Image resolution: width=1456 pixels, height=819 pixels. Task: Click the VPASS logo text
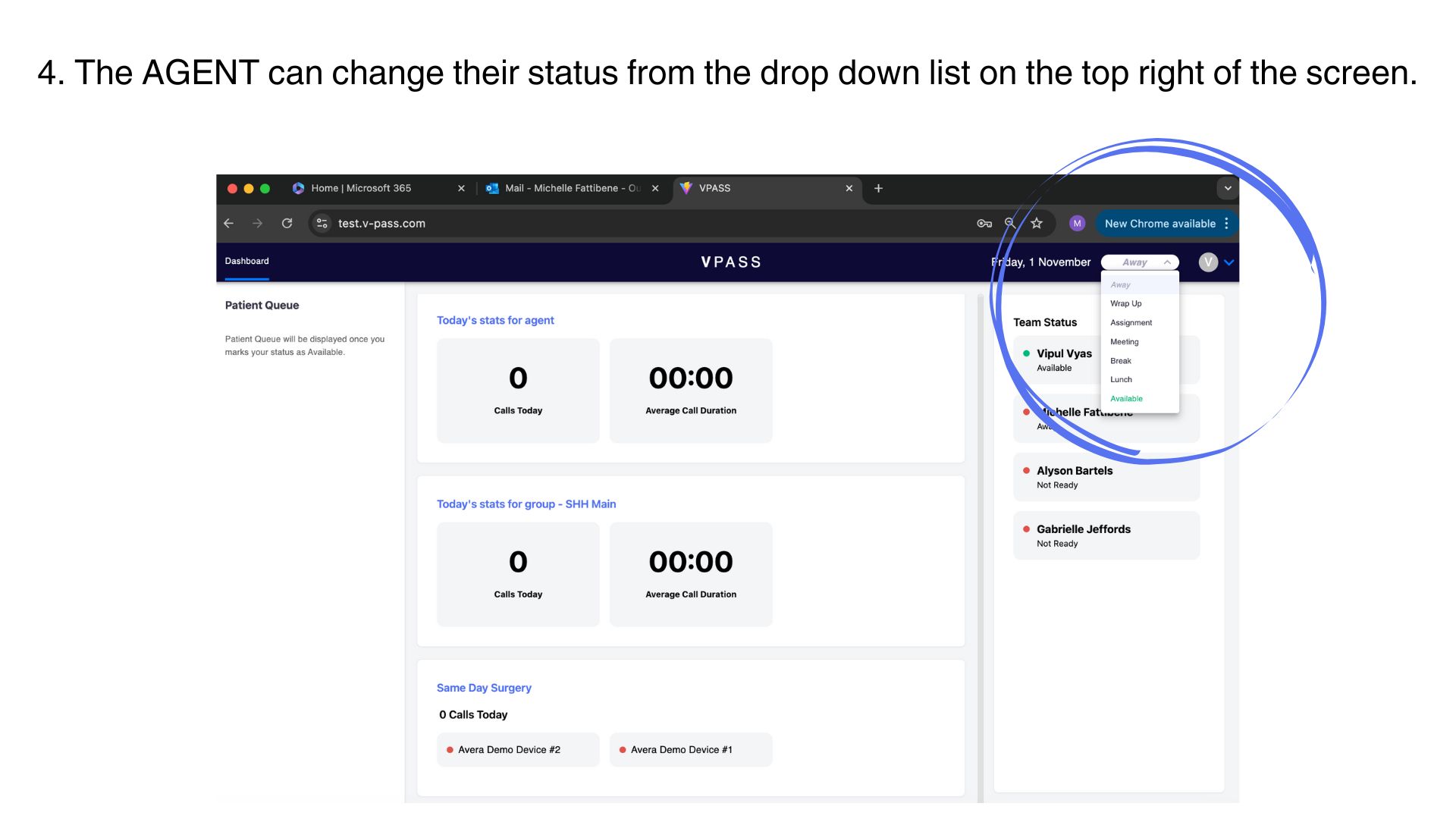(x=731, y=262)
